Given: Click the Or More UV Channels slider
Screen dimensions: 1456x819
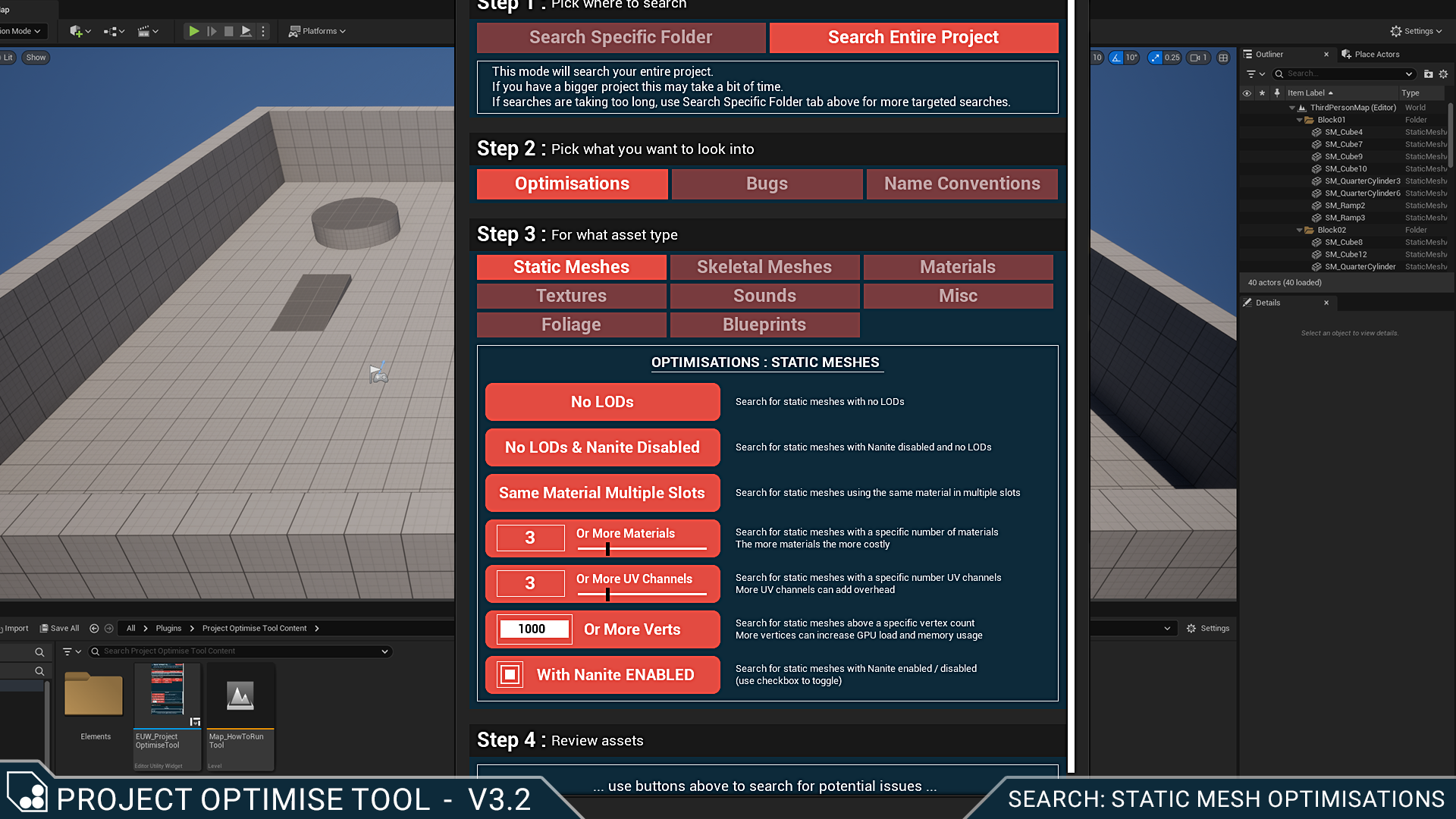Looking at the screenshot, I should coord(642,594).
